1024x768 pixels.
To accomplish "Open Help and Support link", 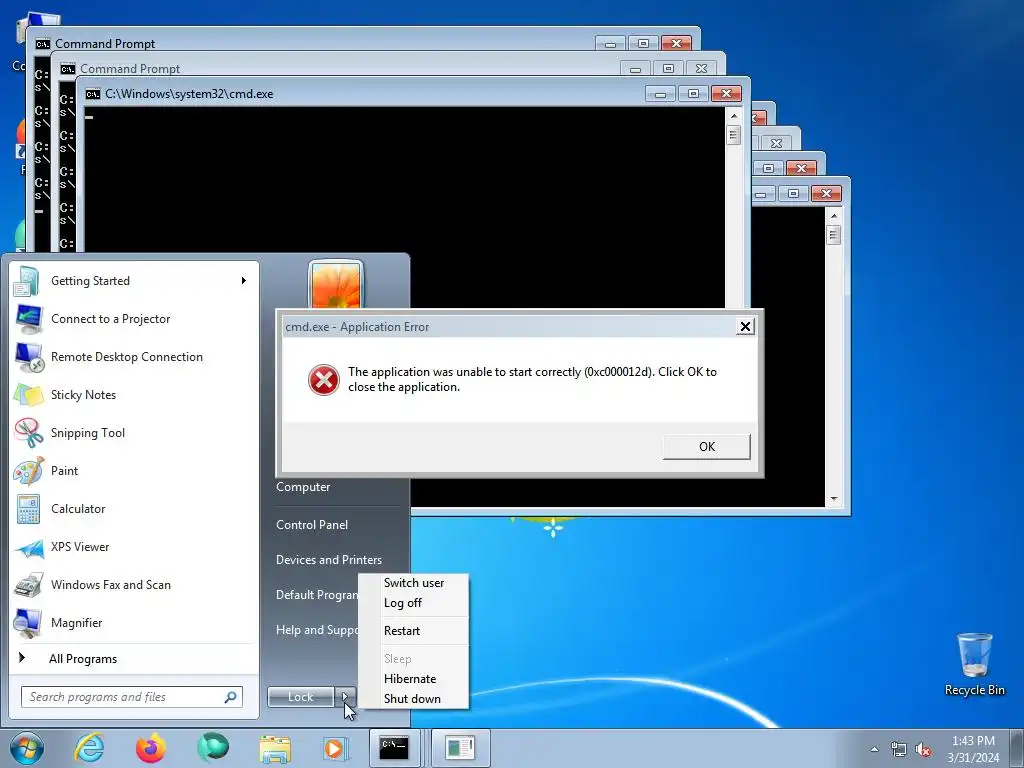I will [316, 630].
